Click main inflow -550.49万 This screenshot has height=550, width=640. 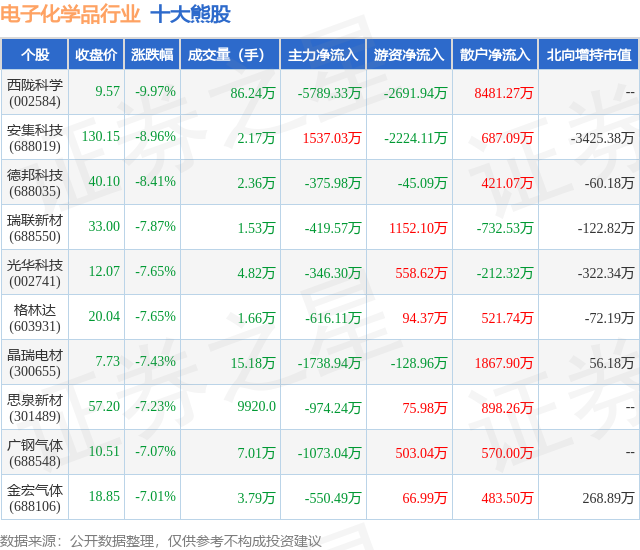pos(333,498)
